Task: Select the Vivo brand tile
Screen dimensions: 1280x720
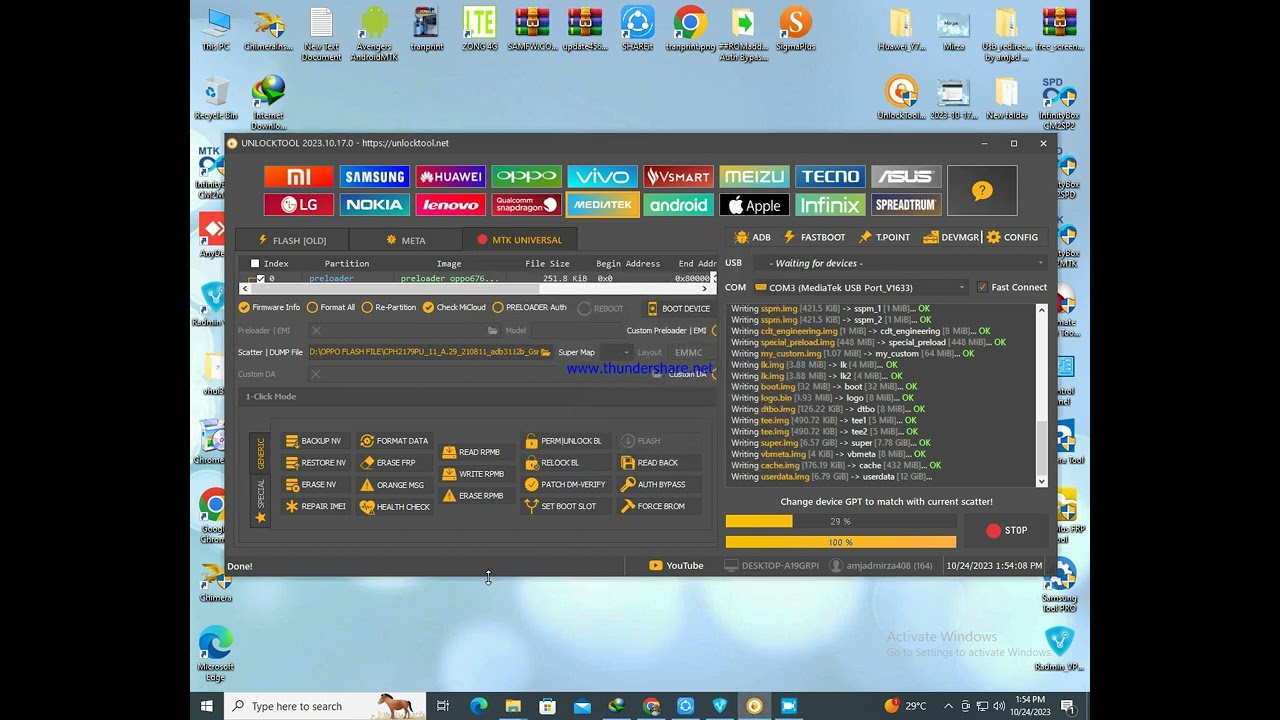Action: click(602, 177)
